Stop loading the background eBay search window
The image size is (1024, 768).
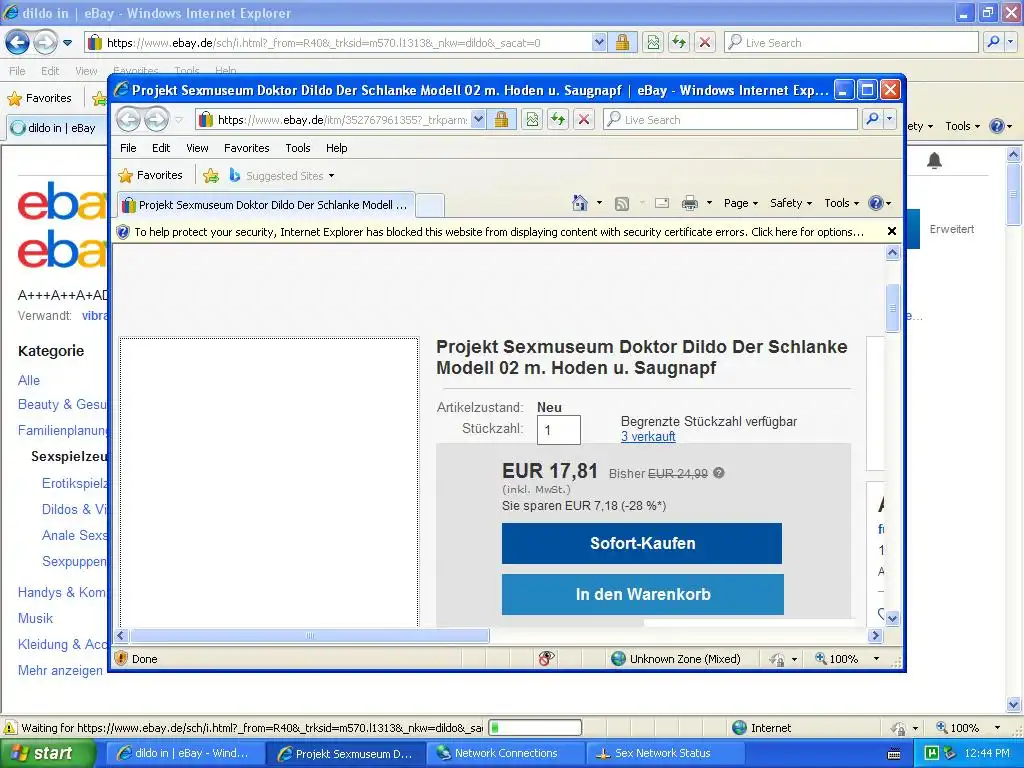tap(705, 42)
